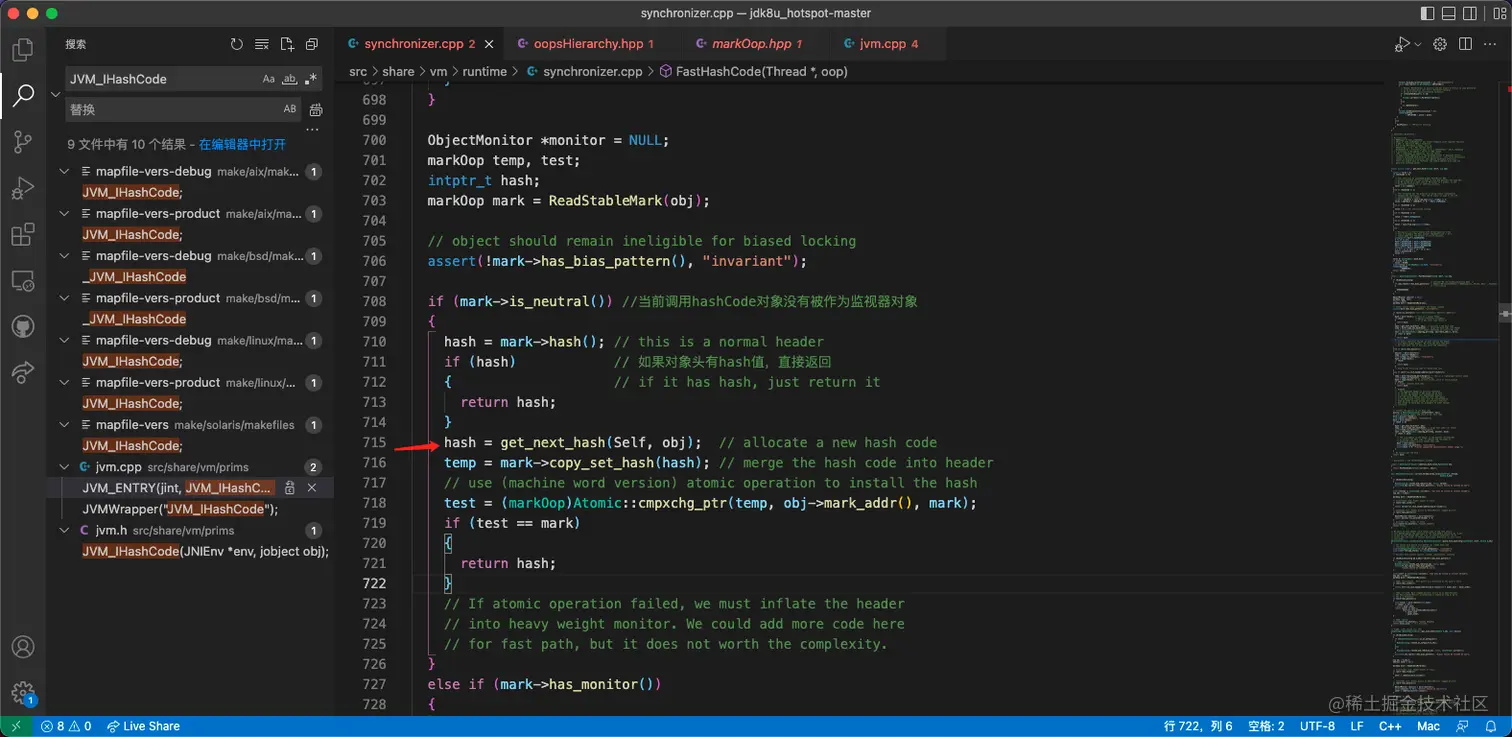Viewport: 1512px width, 737px height.
Task: Open the GitHub view in activity bar
Action: [22, 327]
